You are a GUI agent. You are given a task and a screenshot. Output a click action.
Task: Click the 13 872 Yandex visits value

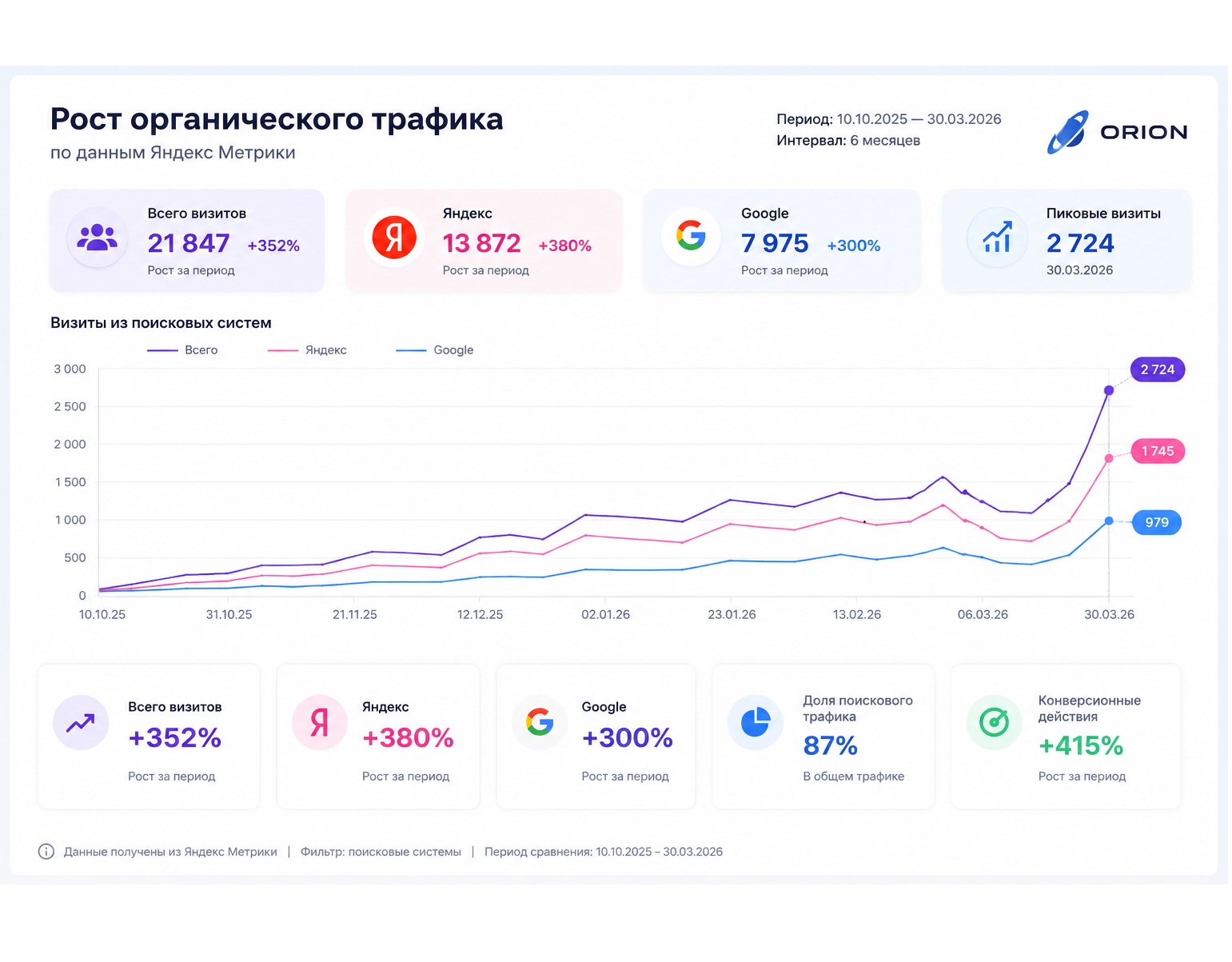pyautogui.click(x=481, y=243)
